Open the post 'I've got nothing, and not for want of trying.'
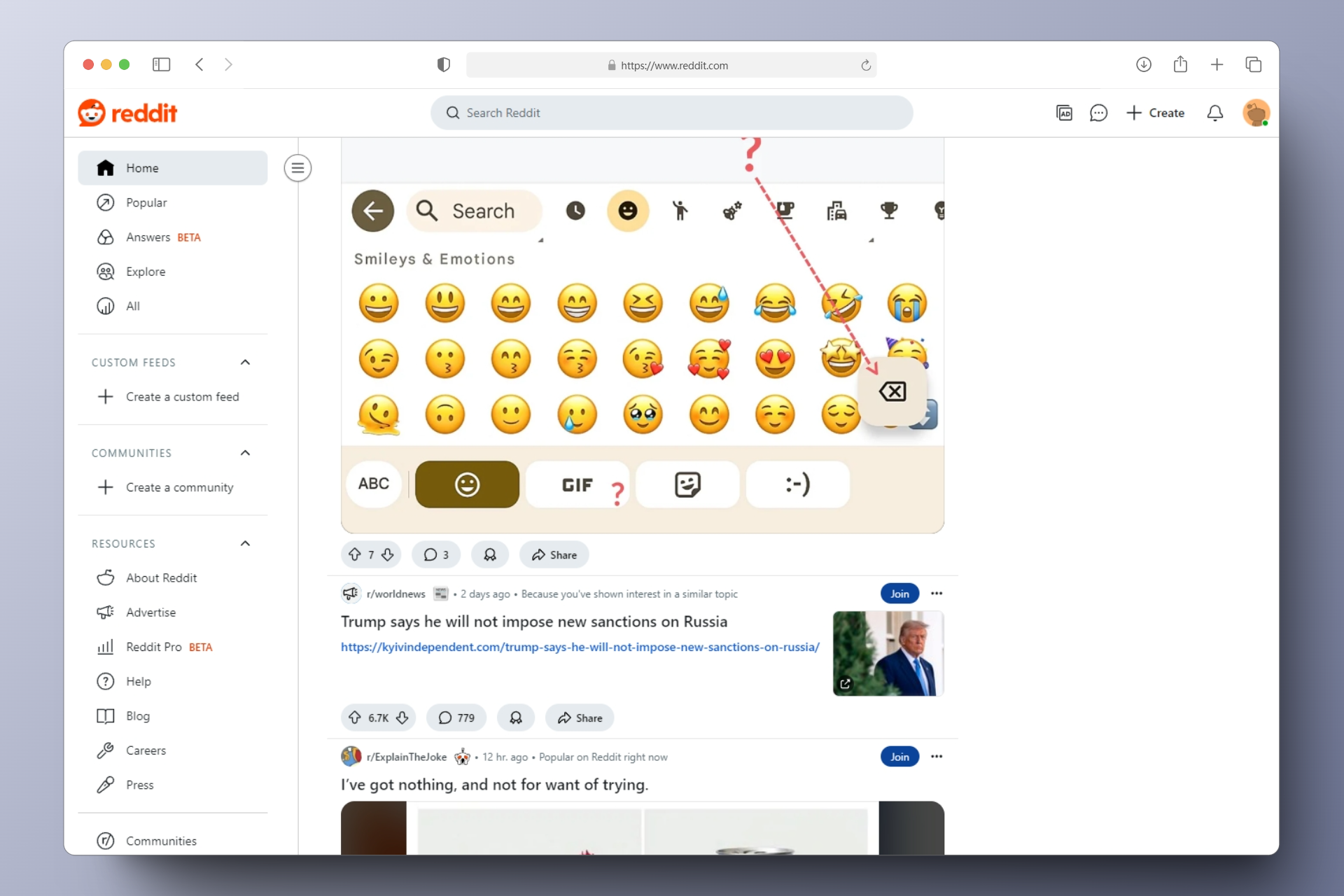This screenshot has width=1344, height=896. [x=495, y=785]
